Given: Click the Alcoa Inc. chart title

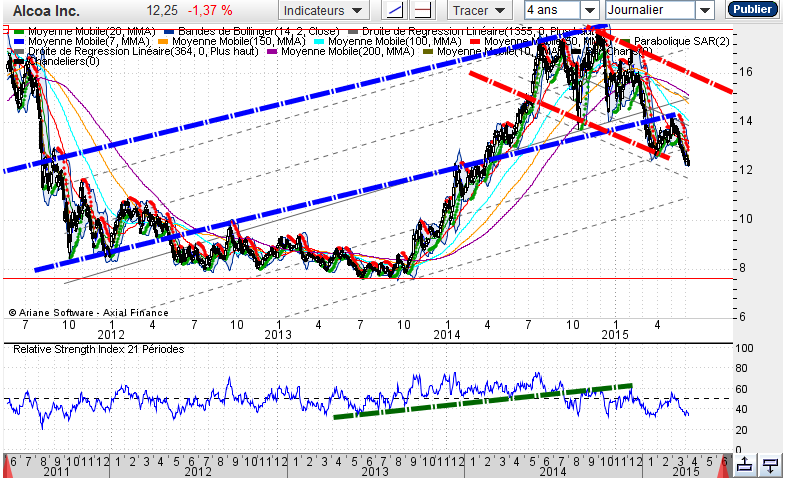Looking at the screenshot, I should 46,11.
